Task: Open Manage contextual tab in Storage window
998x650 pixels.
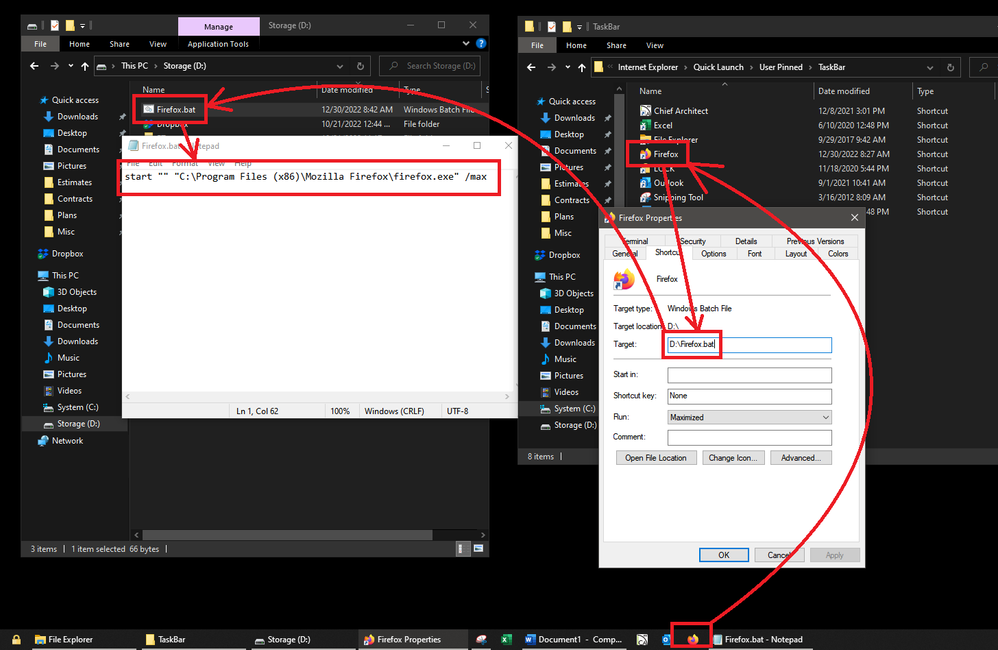Action: (x=218, y=26)
